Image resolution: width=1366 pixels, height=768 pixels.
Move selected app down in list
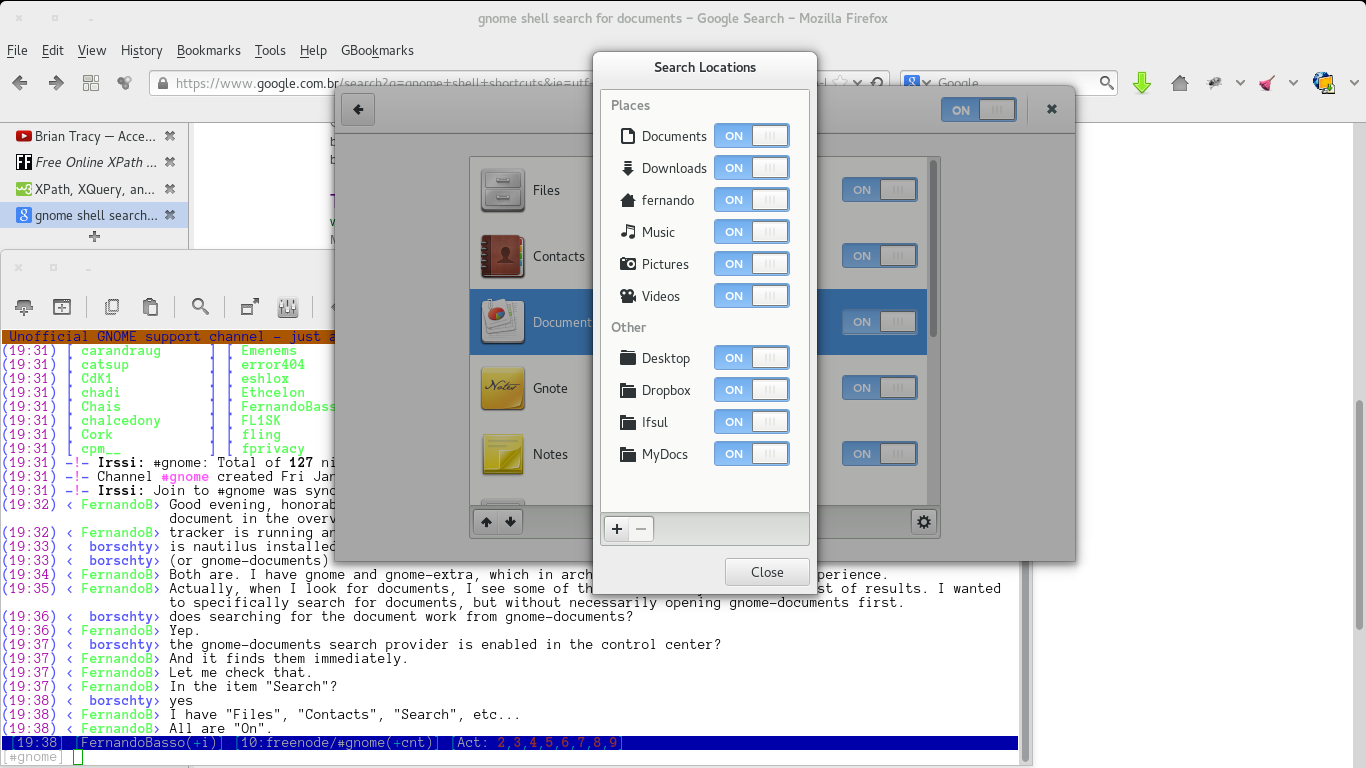click(510, 522)
